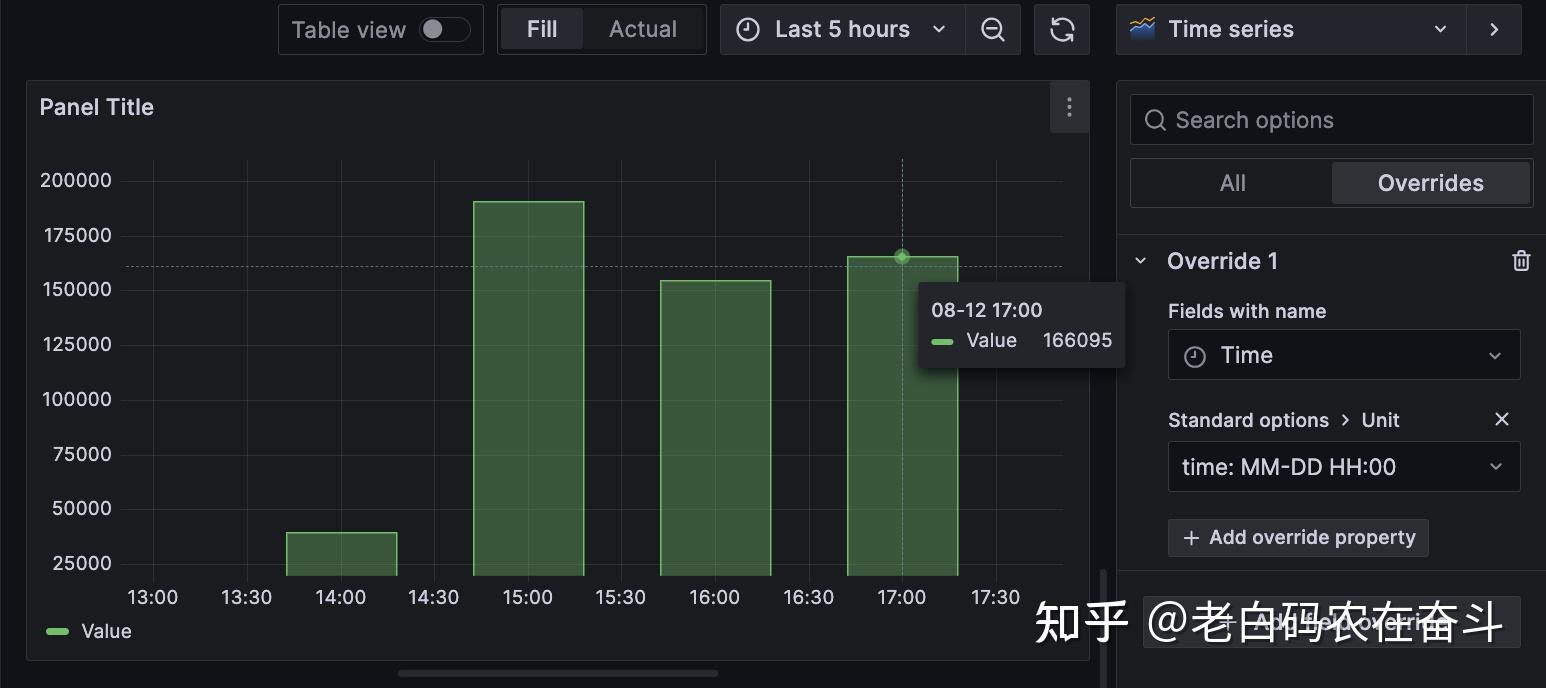Click the Add override property button
The width and height of the screenshot is (1546, 688).
coord(1297,537)
